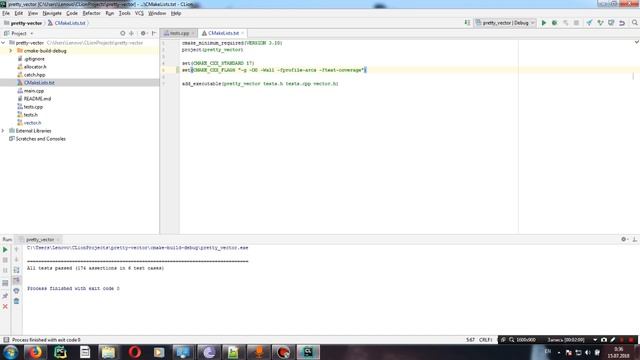
Task: Close the tests.cpp editor tab
Action: (193, 33)
